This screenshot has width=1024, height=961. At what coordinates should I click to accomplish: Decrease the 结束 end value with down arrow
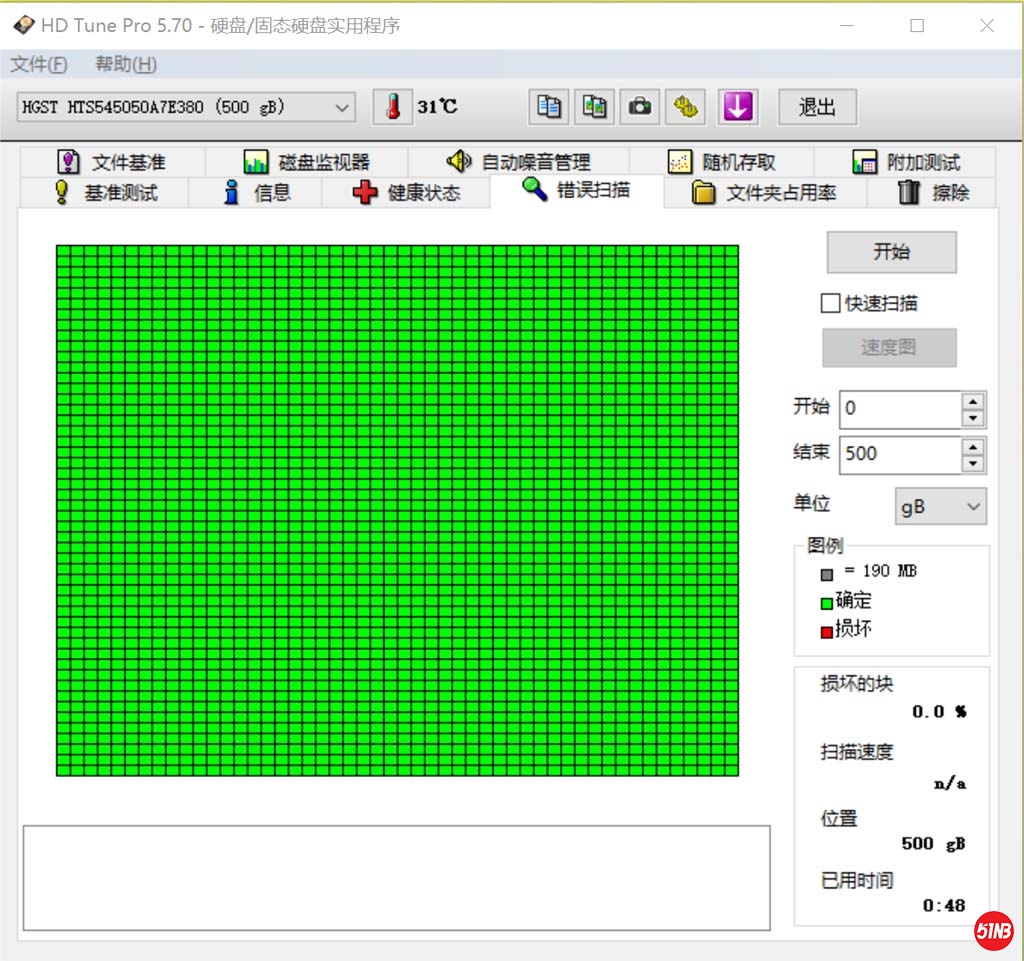pos(973,463)
